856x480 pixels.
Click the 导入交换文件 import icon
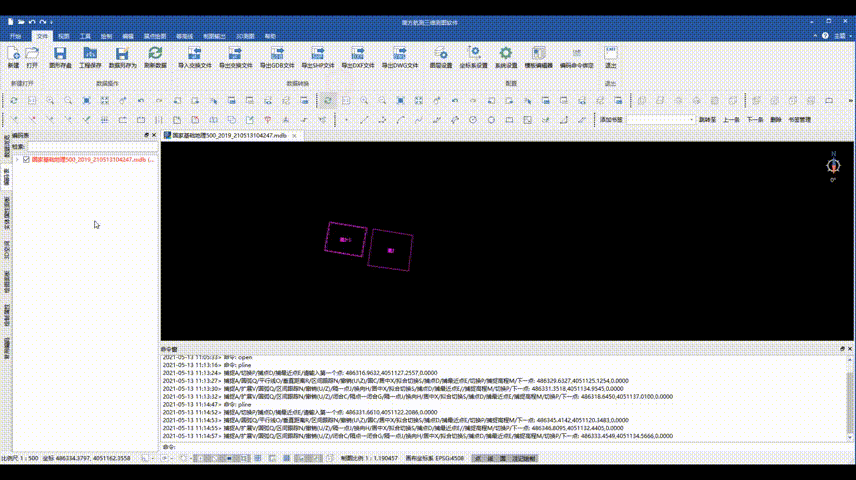click(x=194, y=54)
